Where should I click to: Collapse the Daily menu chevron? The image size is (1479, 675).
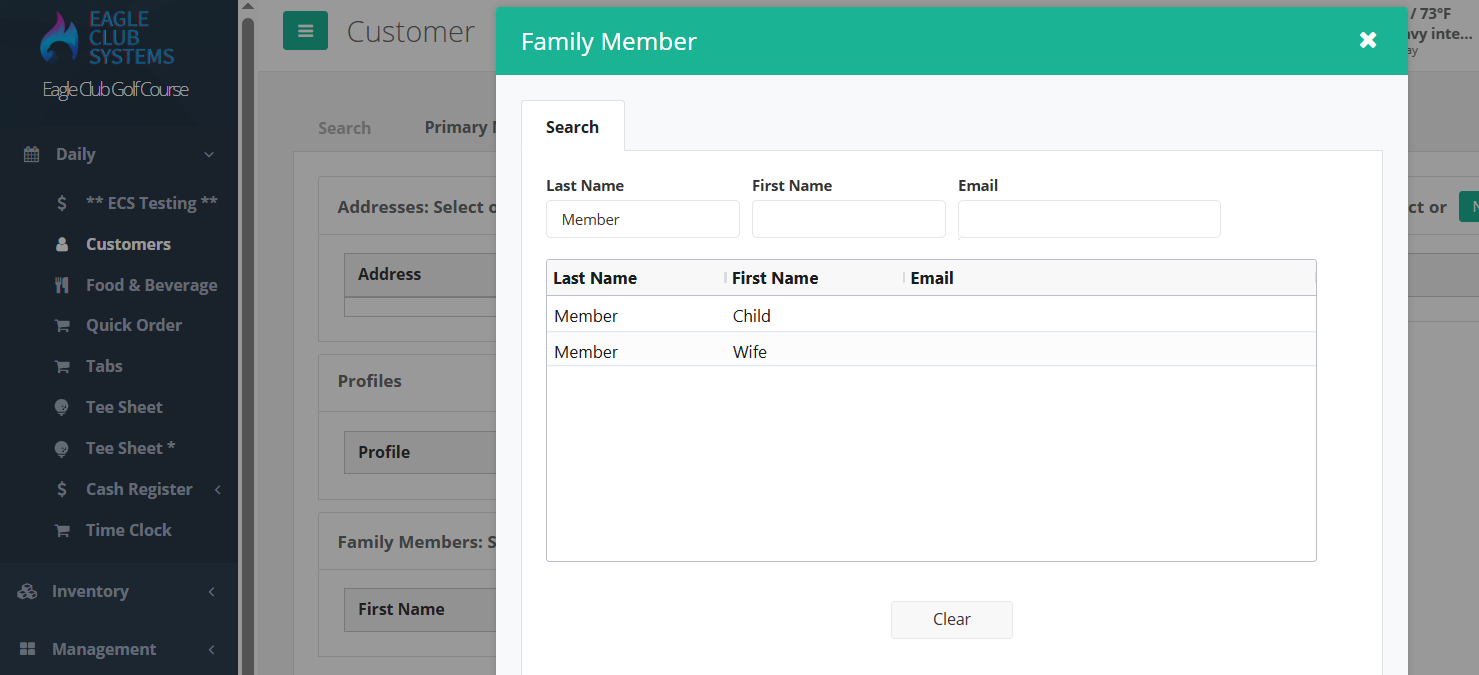point(209,154)
